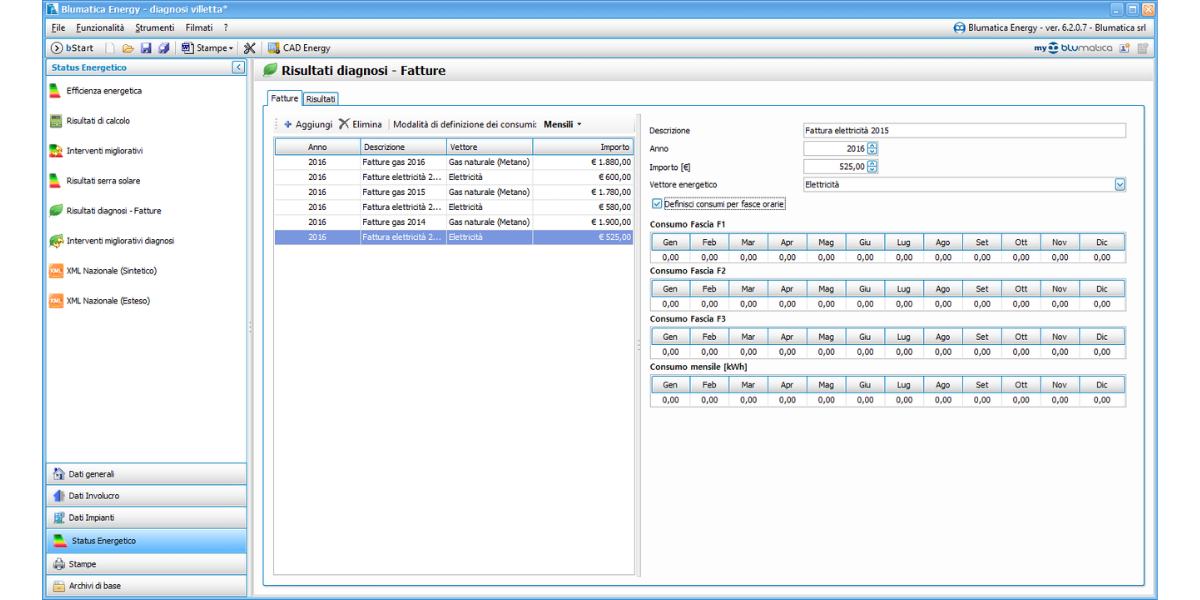The height and width of the screenshot is (600, 1200).
Task: Click the Aggiungi button
Action: click(x=308, y=125)
